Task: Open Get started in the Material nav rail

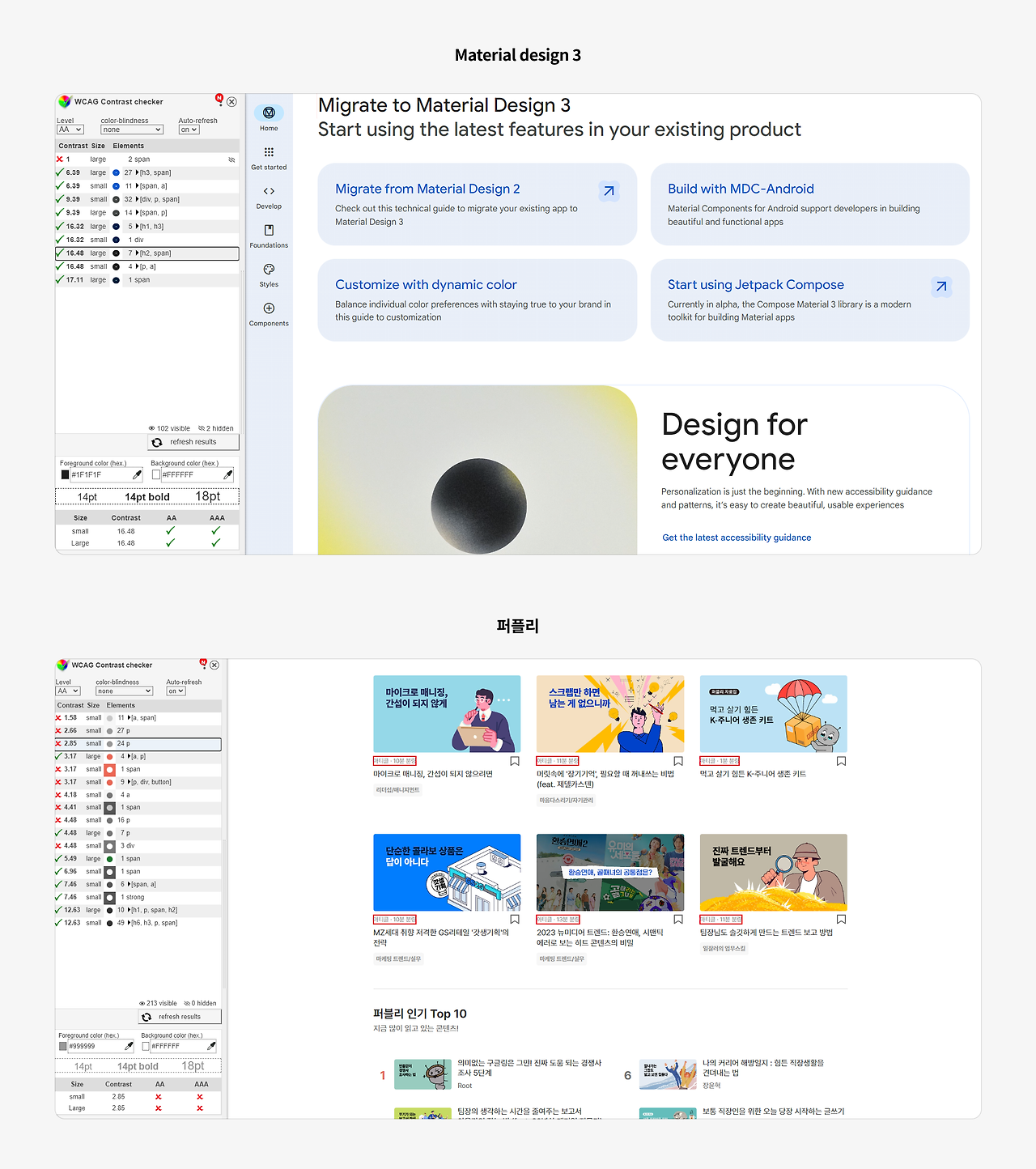Action: 269,157
